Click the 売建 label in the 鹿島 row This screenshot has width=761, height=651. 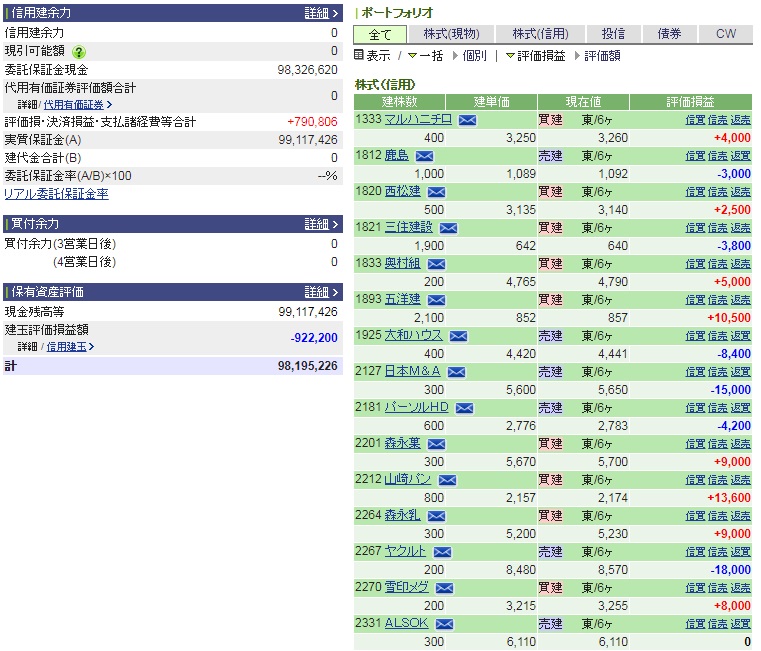coord(550,156)
